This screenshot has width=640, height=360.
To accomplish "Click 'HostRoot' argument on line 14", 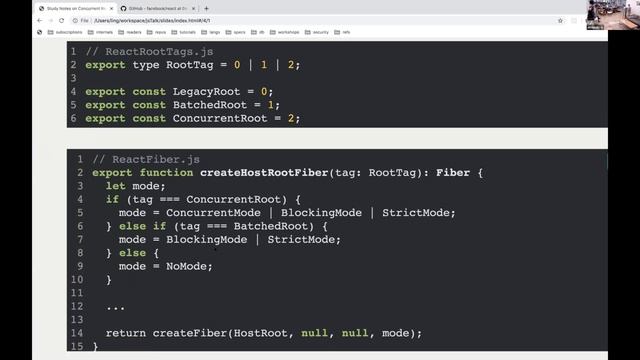I will click(x=260, y=333).
